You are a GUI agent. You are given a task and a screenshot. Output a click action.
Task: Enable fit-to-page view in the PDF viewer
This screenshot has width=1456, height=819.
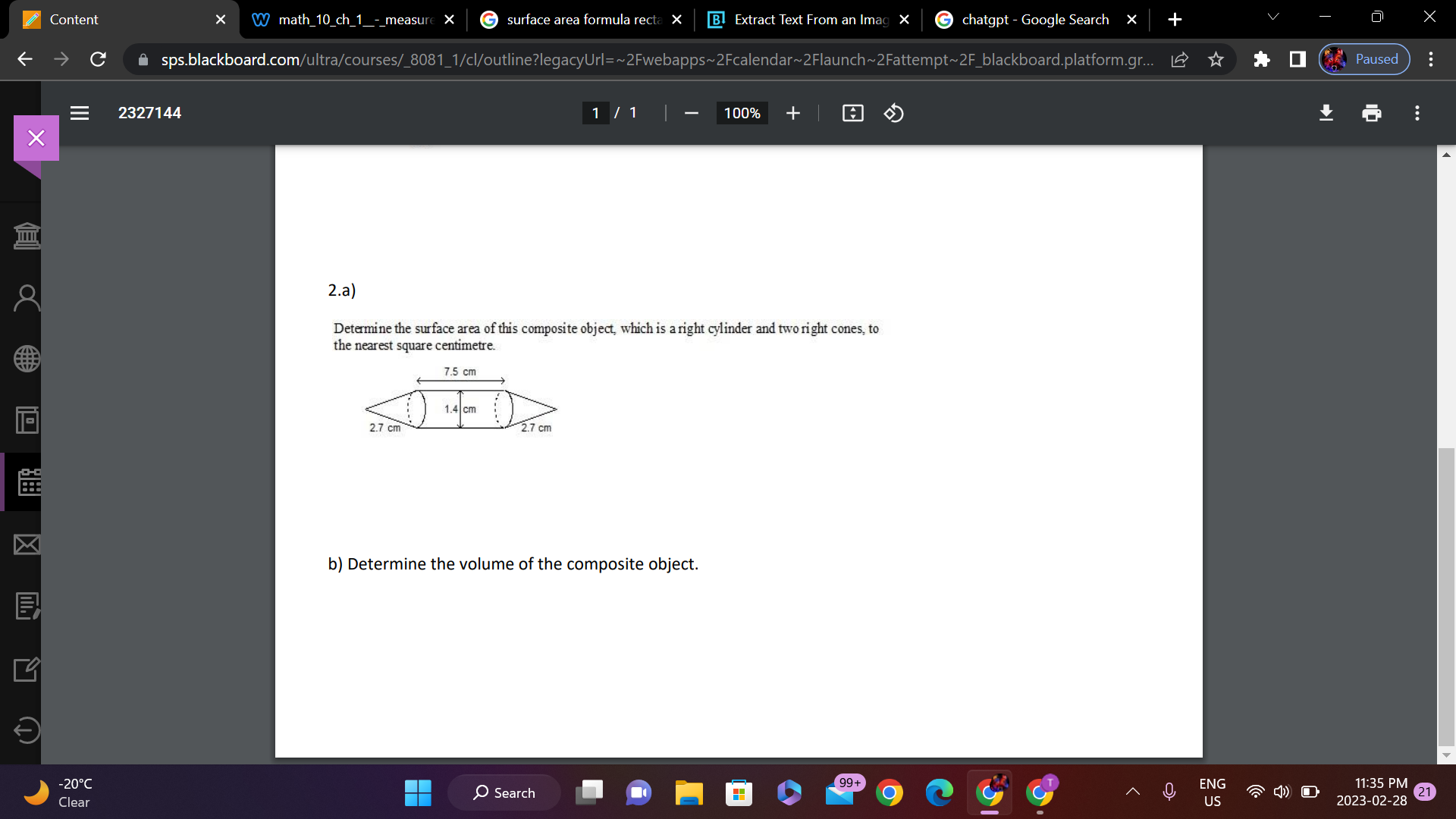[852, 113]
